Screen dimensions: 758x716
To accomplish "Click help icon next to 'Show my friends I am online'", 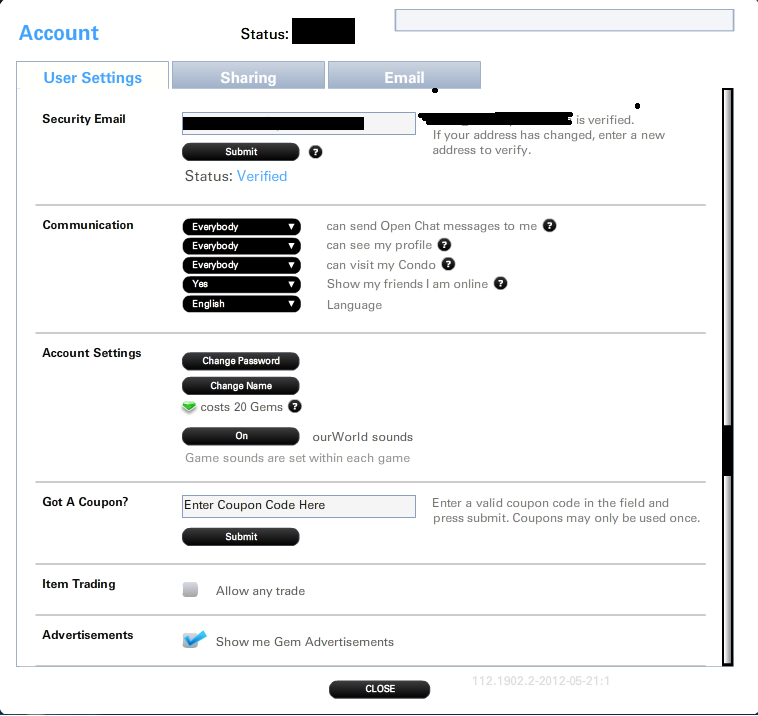I will (501, 284).
